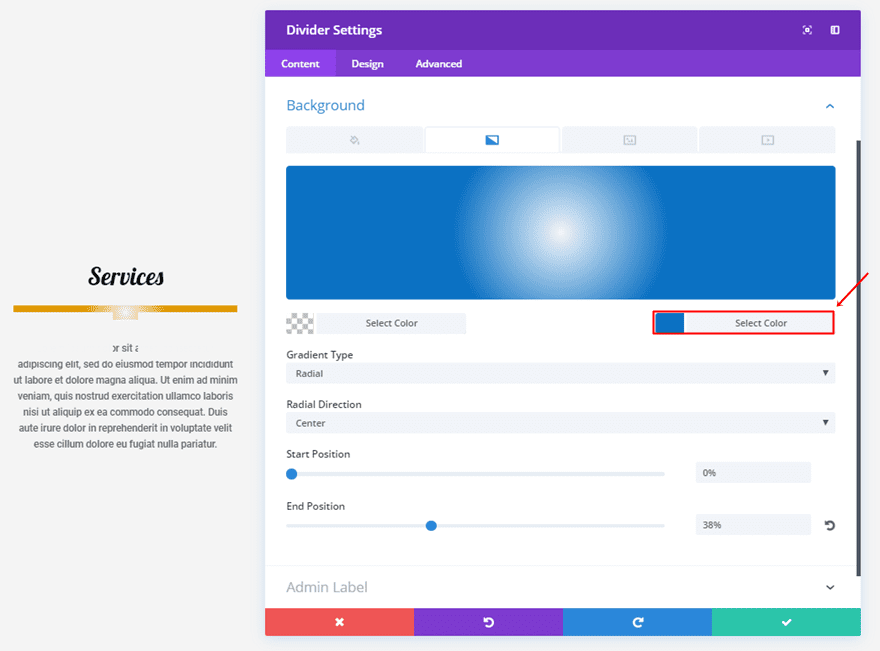
Task: Discard changes with the red X button
Action: coord(340,622)
